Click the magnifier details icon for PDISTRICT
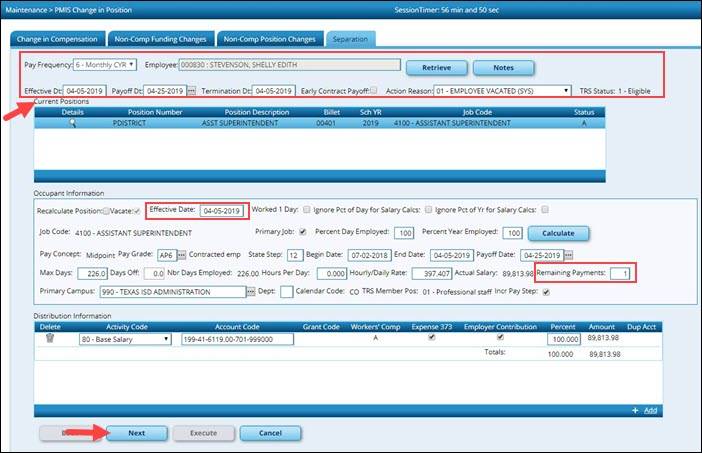This screenshot has width=702, height=453. pyautogui.click(x=72, y=122)
